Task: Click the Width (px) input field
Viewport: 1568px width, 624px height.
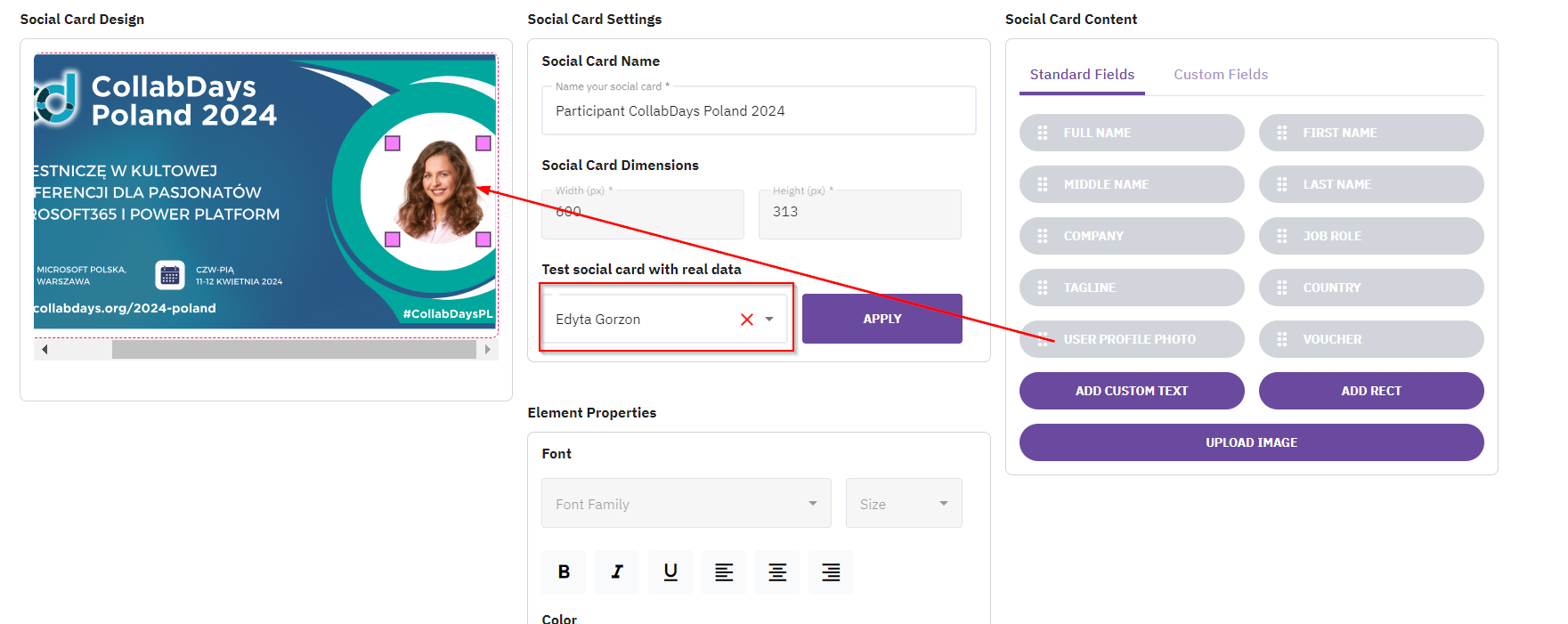Action: (643, 214)
